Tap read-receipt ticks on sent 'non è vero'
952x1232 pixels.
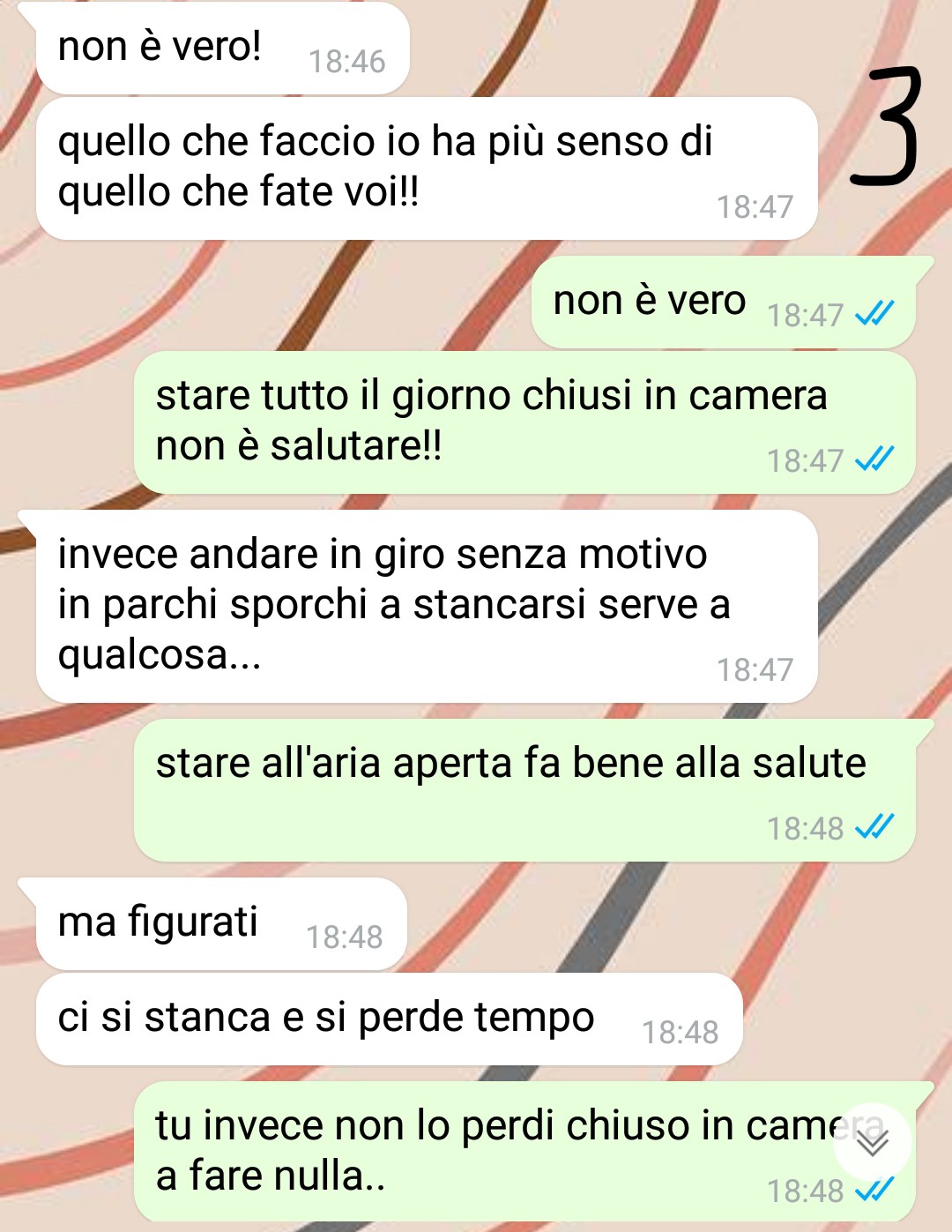(x=874, y=314)
